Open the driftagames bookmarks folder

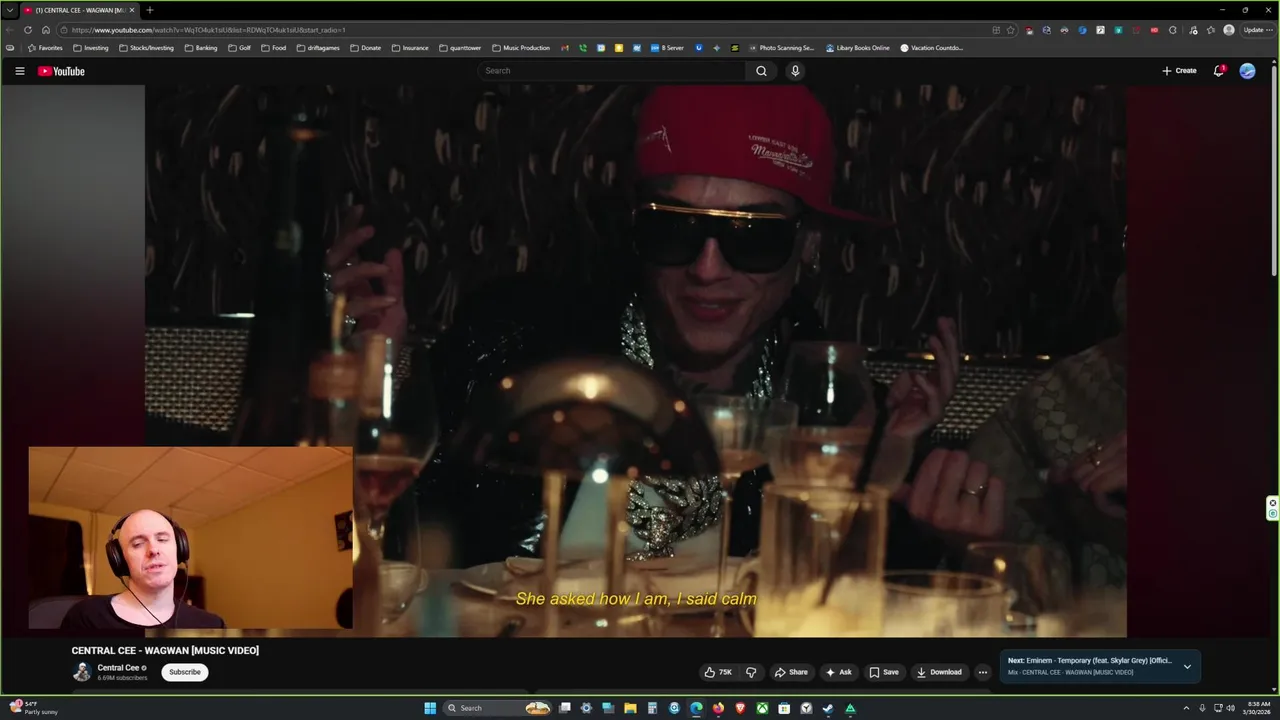[x=318, y=48]
